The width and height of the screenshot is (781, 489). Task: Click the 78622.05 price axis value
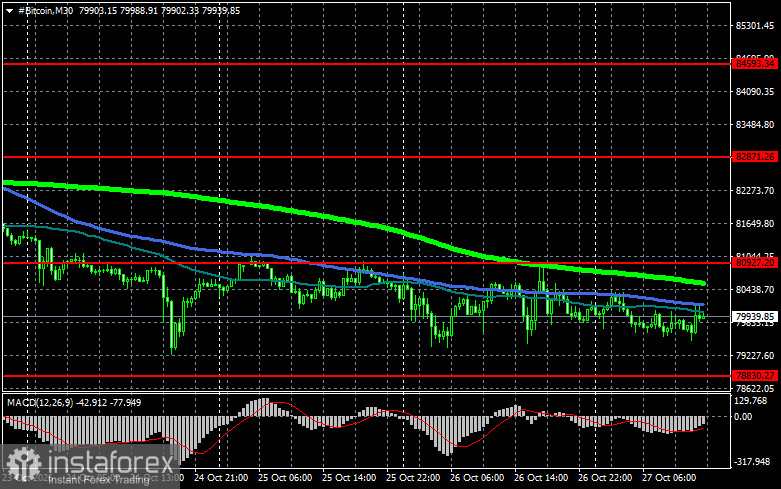click(755, 388)
